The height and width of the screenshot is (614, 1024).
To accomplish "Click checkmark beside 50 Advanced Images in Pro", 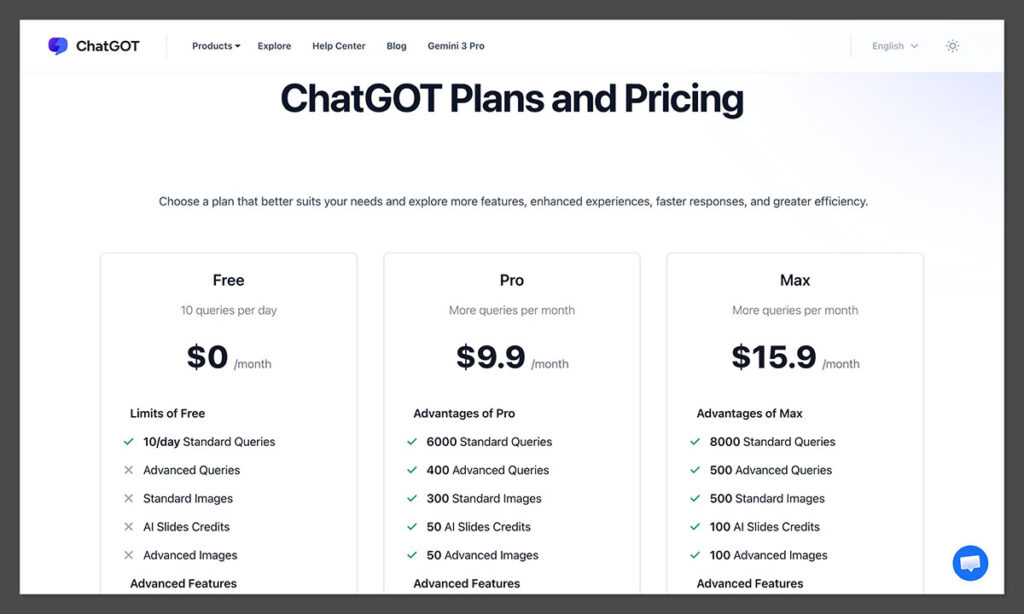I will click(x=411, y=555).
